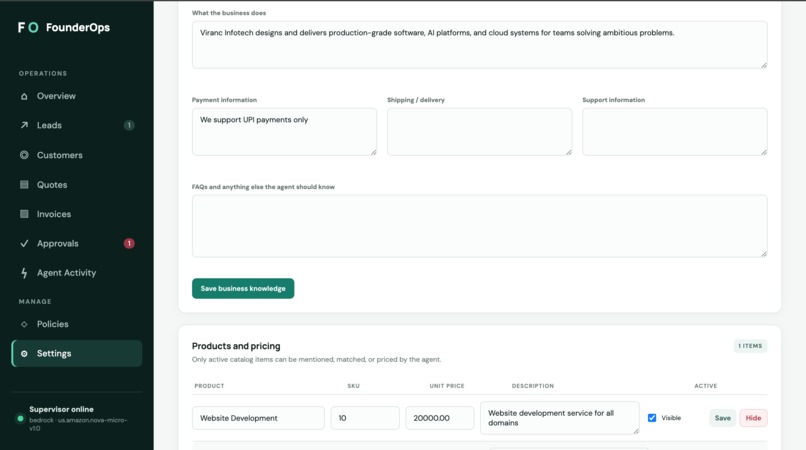This screenshot has width=806, height=450.
Task: Click the MANAGE section label
Action: (x=35, y=301)
